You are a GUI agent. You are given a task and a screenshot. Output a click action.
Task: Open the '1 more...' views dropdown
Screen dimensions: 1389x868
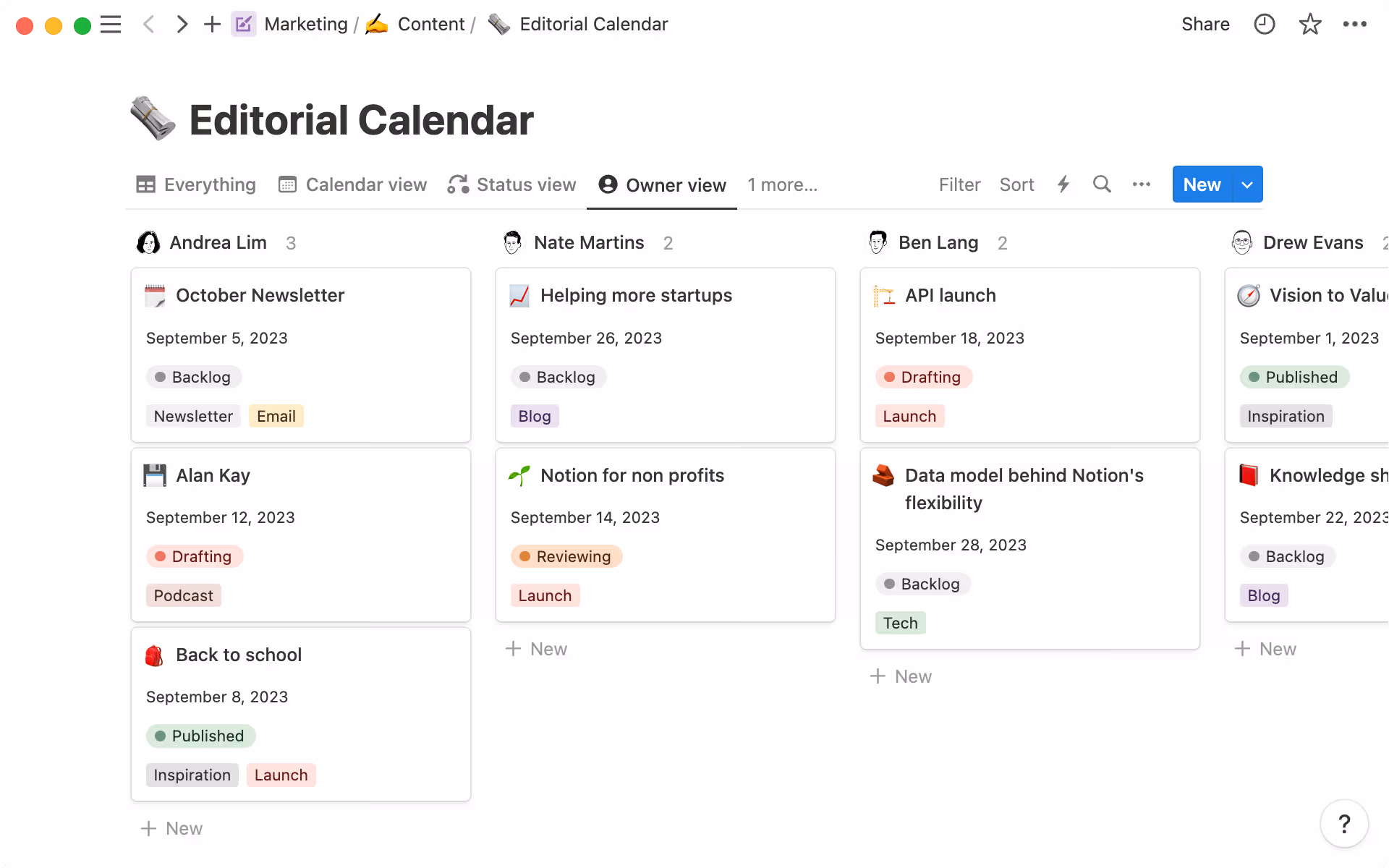(782, 184)
